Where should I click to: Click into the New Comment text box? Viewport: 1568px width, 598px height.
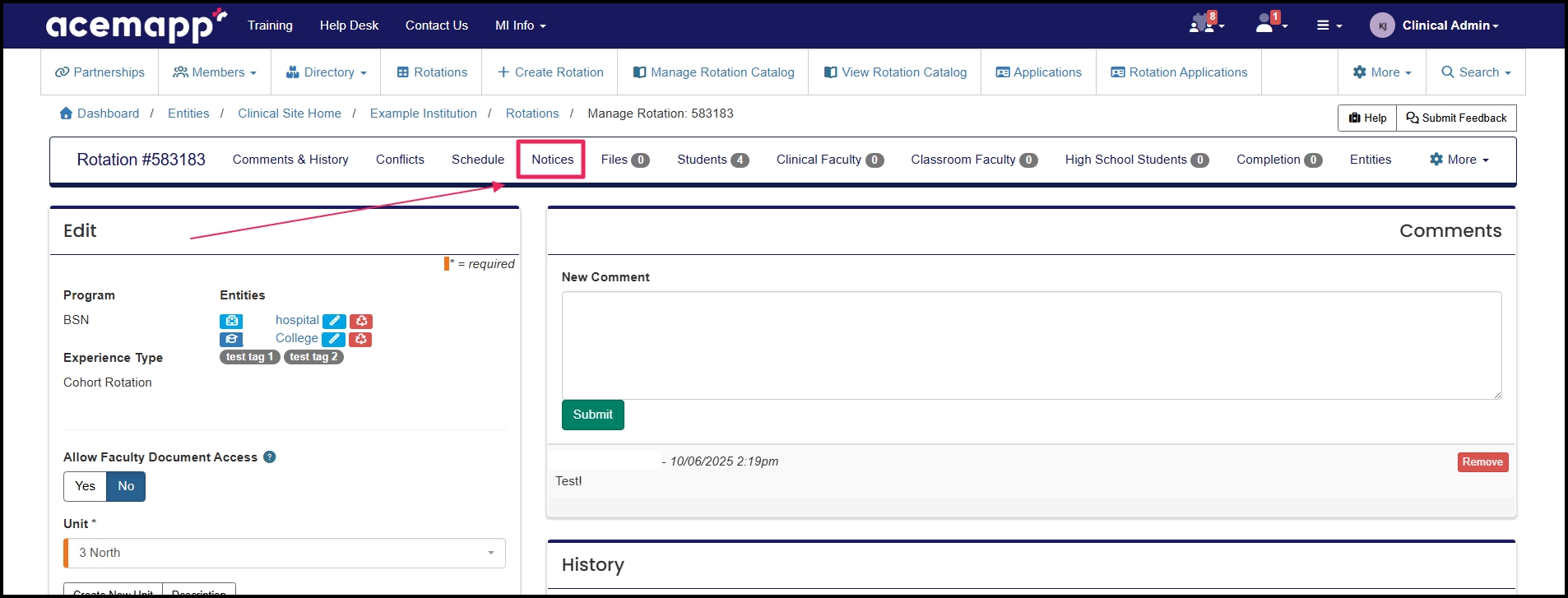click(x=1031, y=345)
